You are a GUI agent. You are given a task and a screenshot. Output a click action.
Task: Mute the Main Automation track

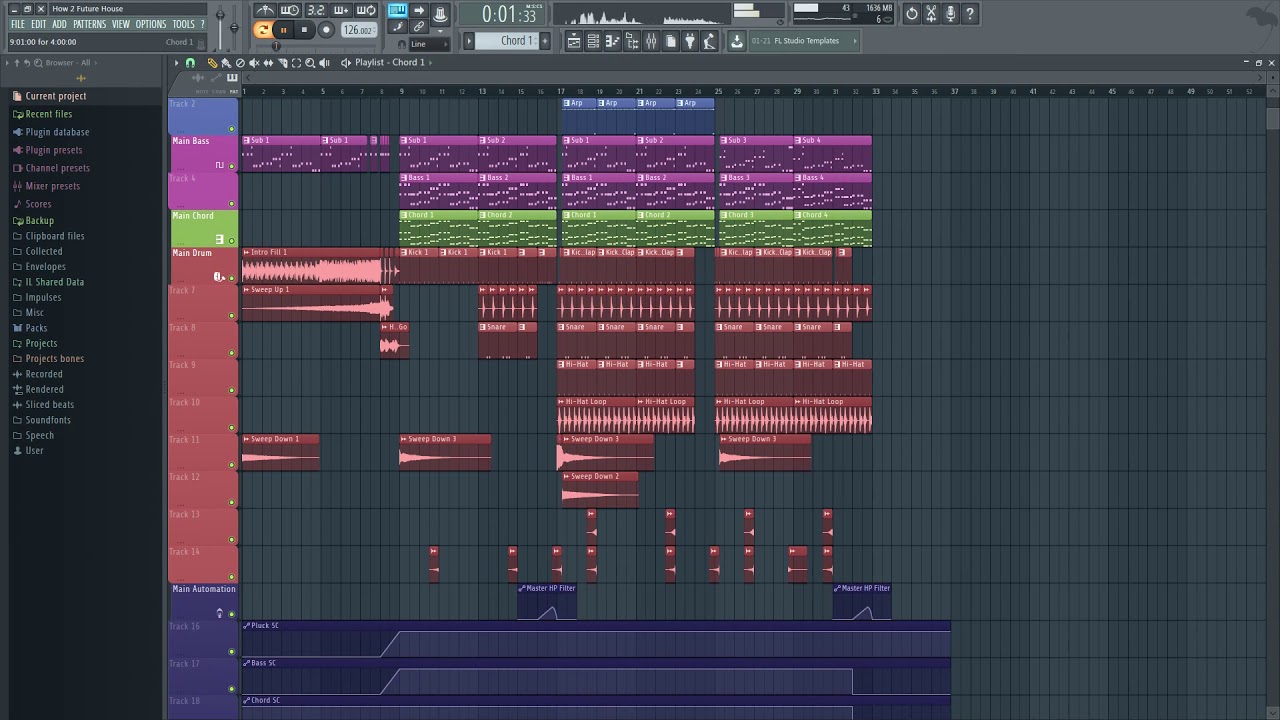(232, 614)
